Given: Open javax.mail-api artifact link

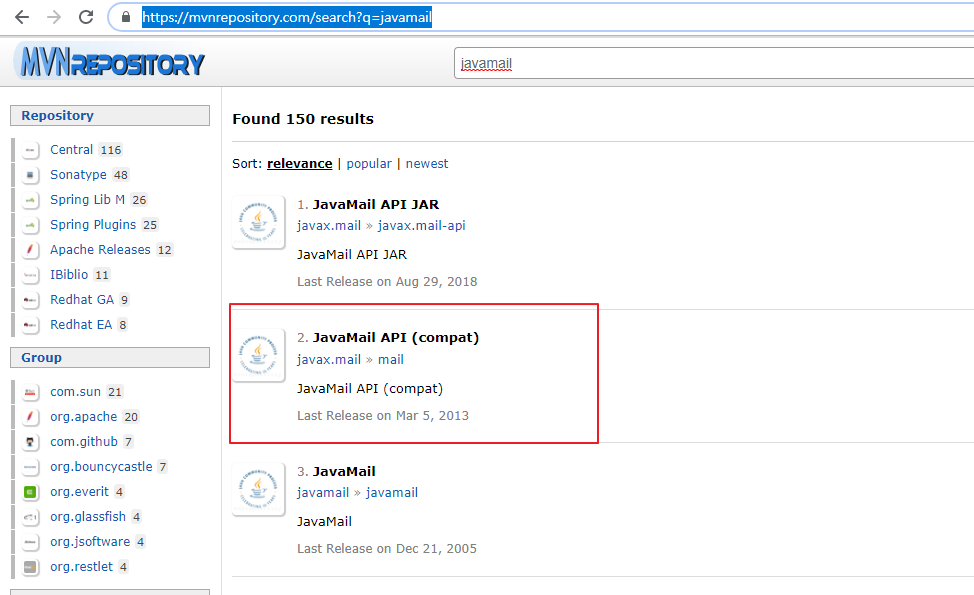Looking at the screenshot, I should [x=421, y=225].
